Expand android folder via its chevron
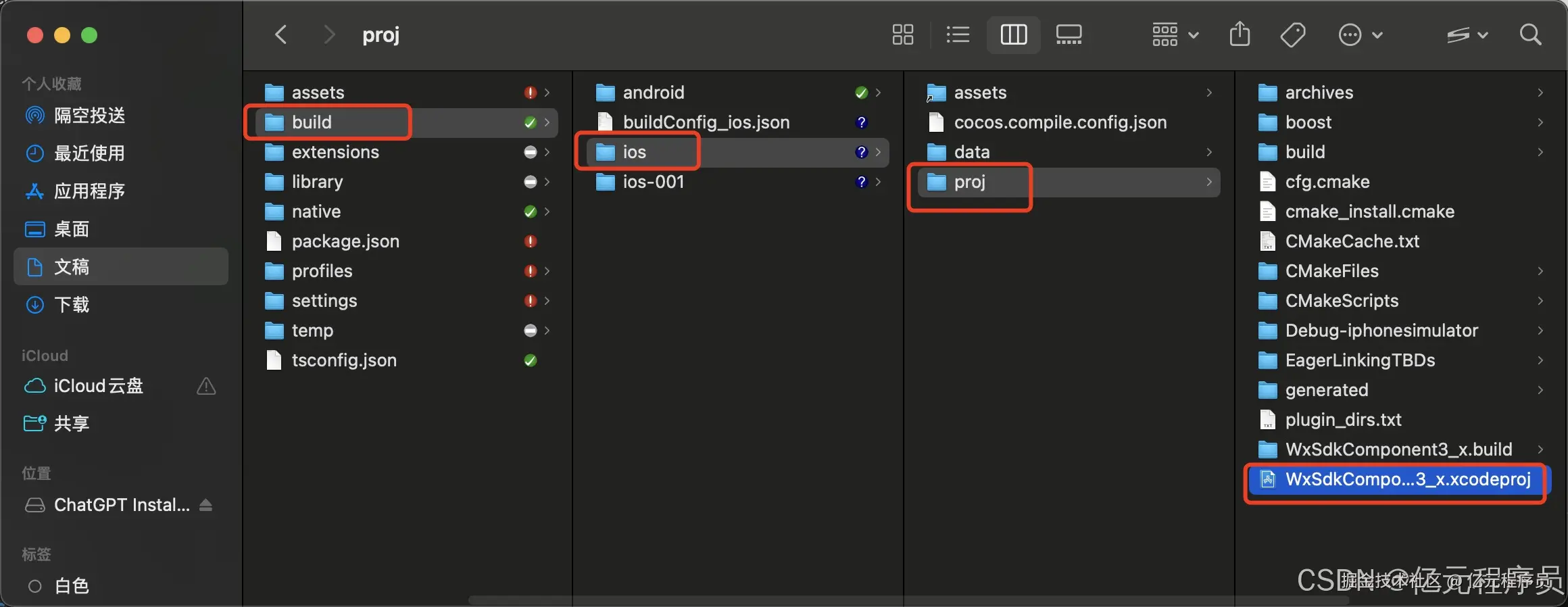Viewport: 1568px width, 607px height. [878, 93]
